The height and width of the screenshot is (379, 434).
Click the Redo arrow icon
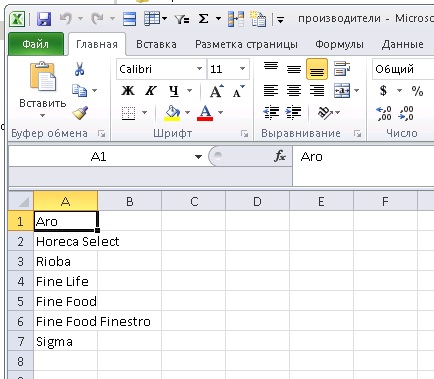pos(97,19)
